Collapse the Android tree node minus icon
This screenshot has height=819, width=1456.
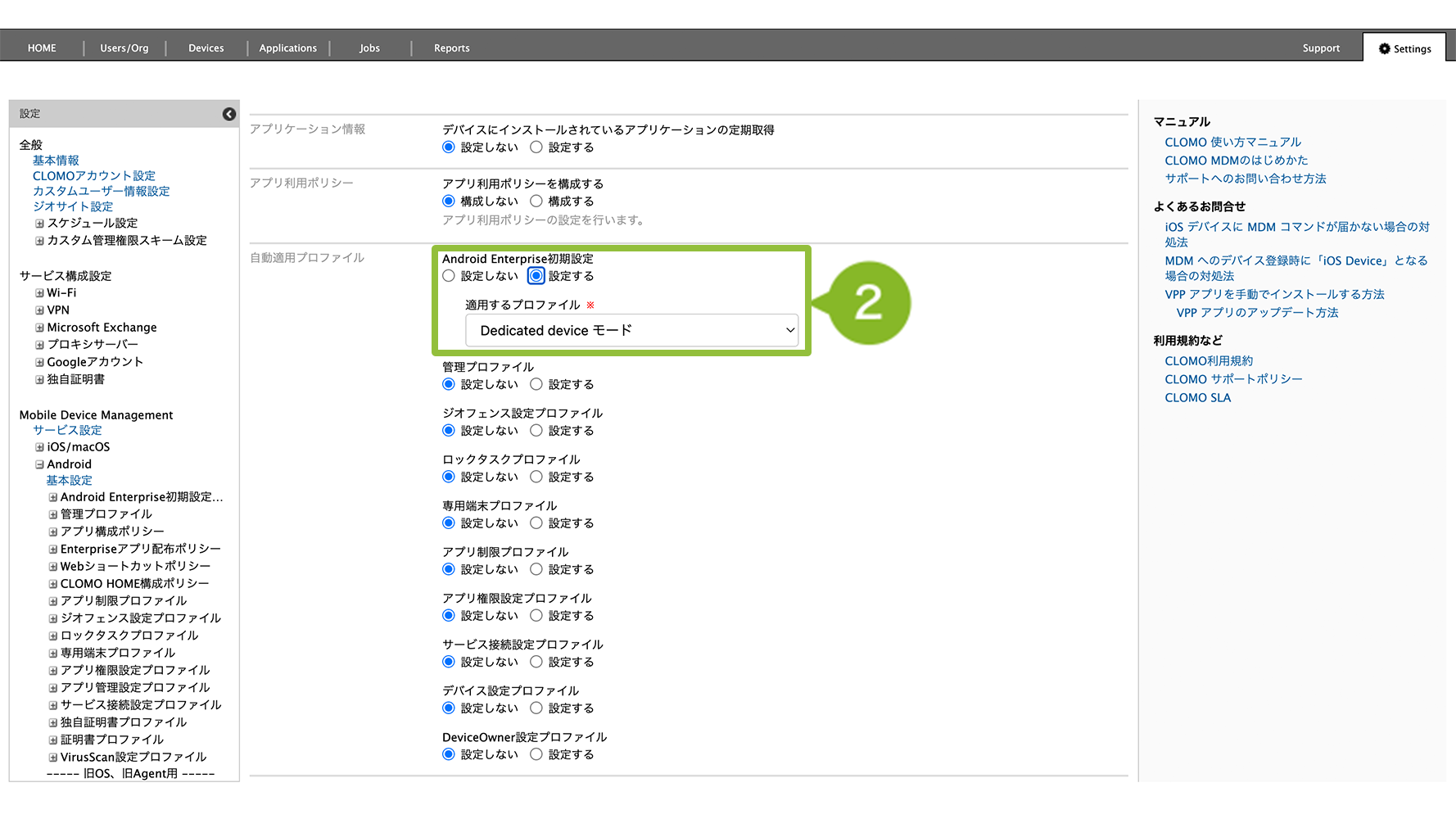(39, 464)
